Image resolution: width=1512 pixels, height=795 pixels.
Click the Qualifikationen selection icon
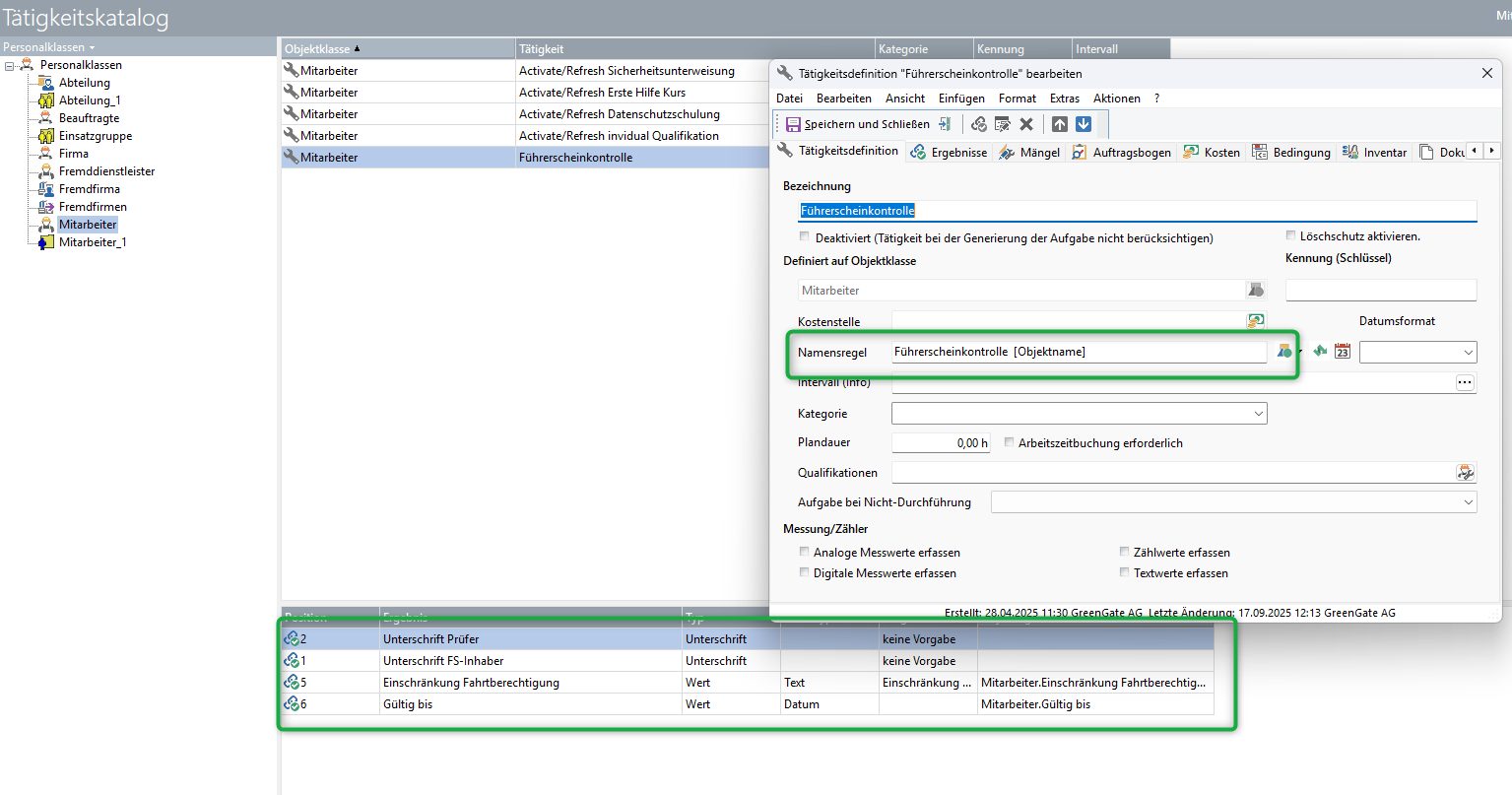pyautogui.click(x=1466, y=473)
